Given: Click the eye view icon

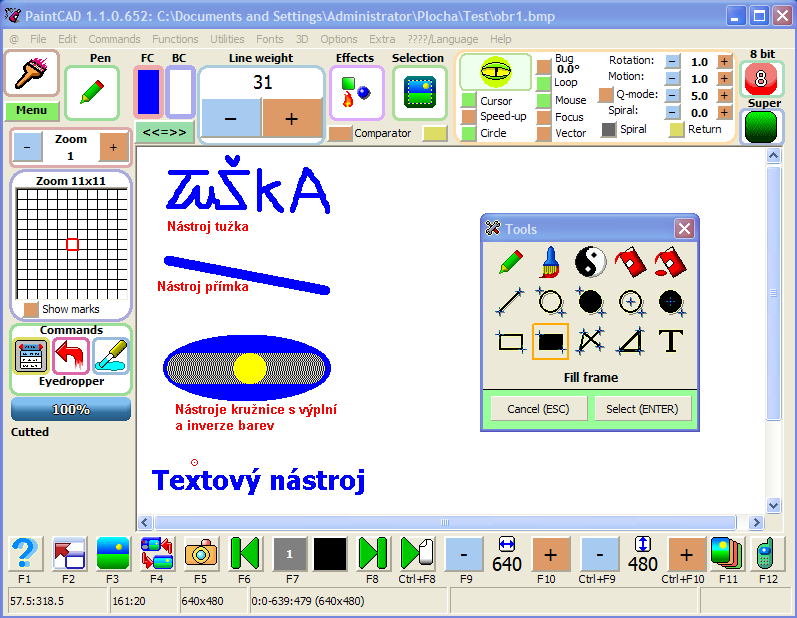Looking at the screenshot, I should [496, 72].
